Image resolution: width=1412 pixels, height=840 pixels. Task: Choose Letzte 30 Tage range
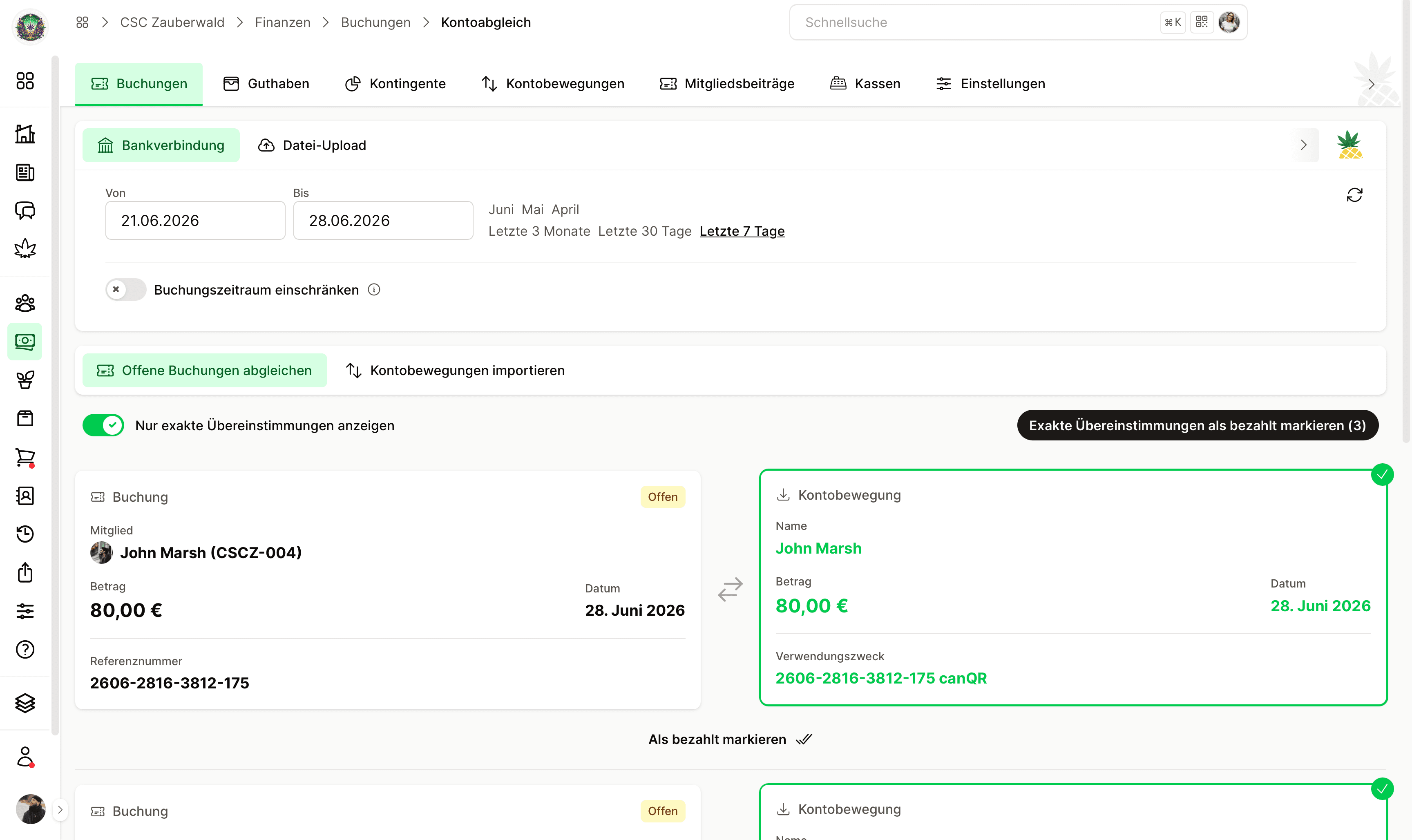click(645, 231)
